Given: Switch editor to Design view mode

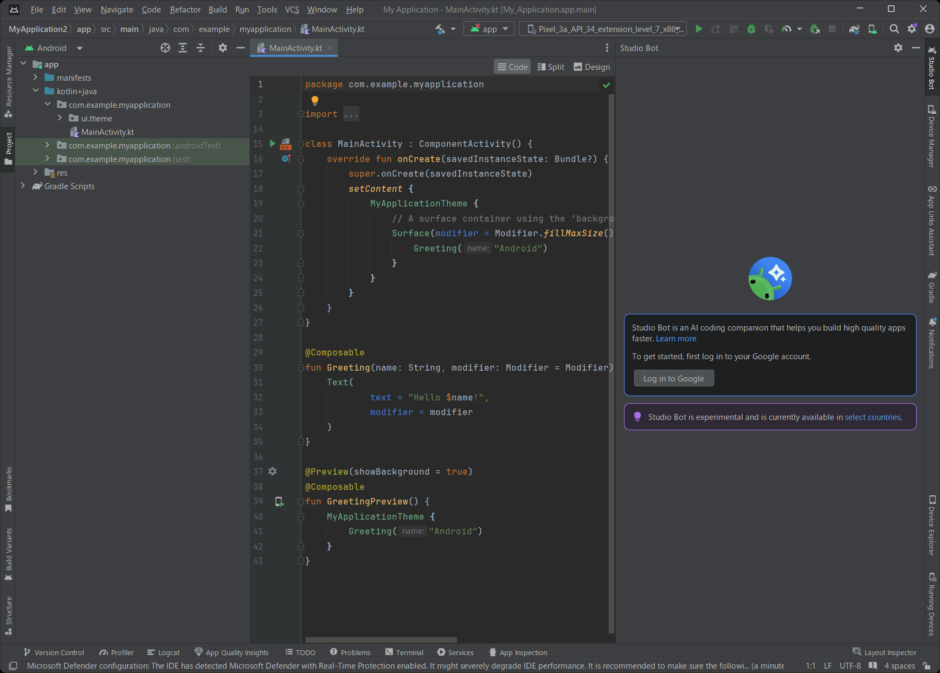Looking at the screenshot, I should [x=592, y=67].
